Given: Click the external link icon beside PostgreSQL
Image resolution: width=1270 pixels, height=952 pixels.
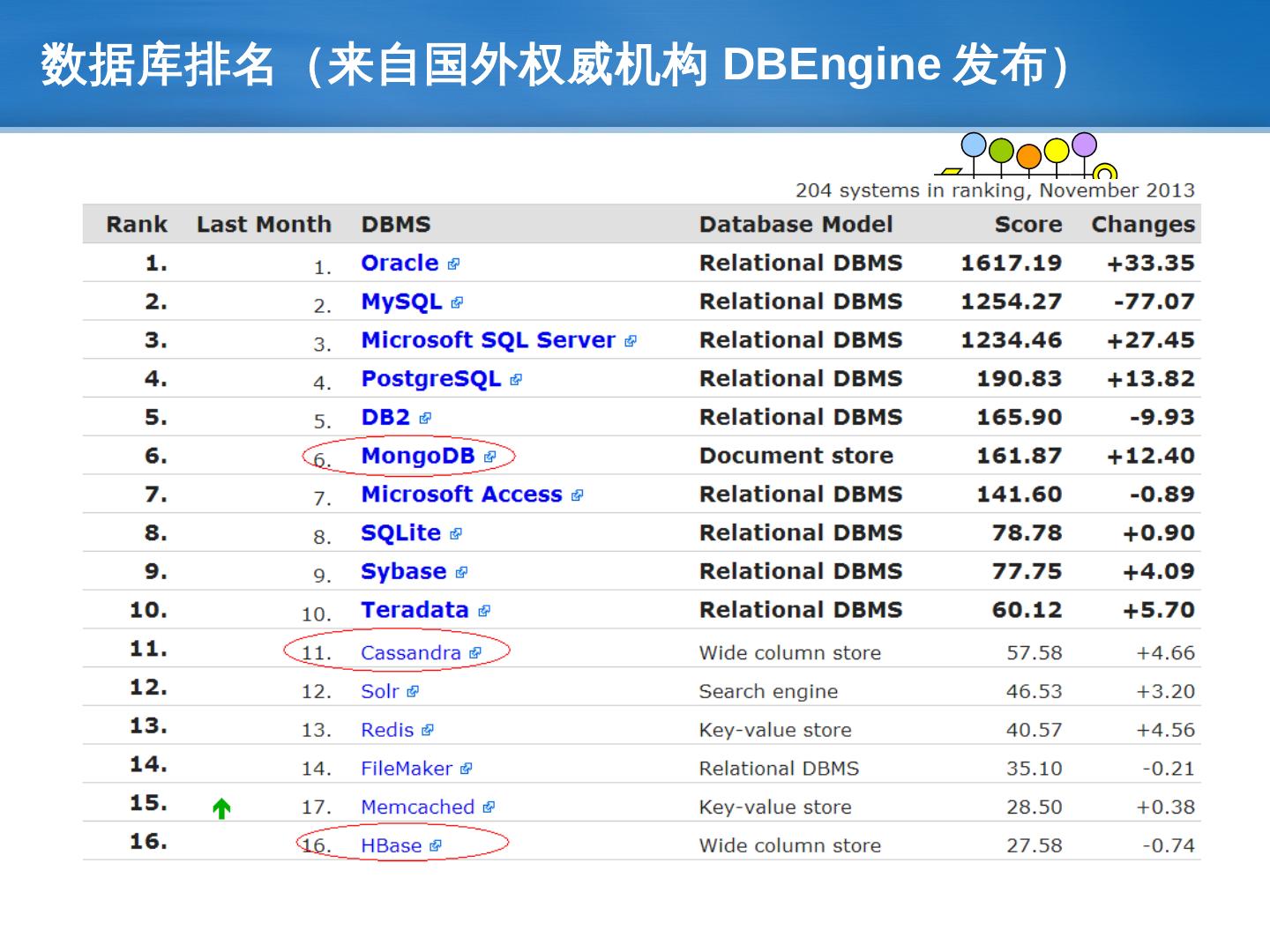Looking at the screenshot, I should tap(516, 380).
